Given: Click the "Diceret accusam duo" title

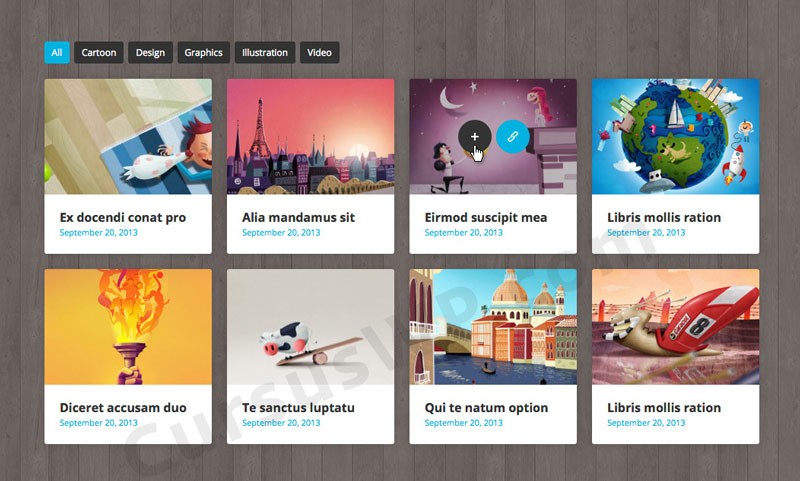Looking at the screenshot, I should click(x=123, y=407).
